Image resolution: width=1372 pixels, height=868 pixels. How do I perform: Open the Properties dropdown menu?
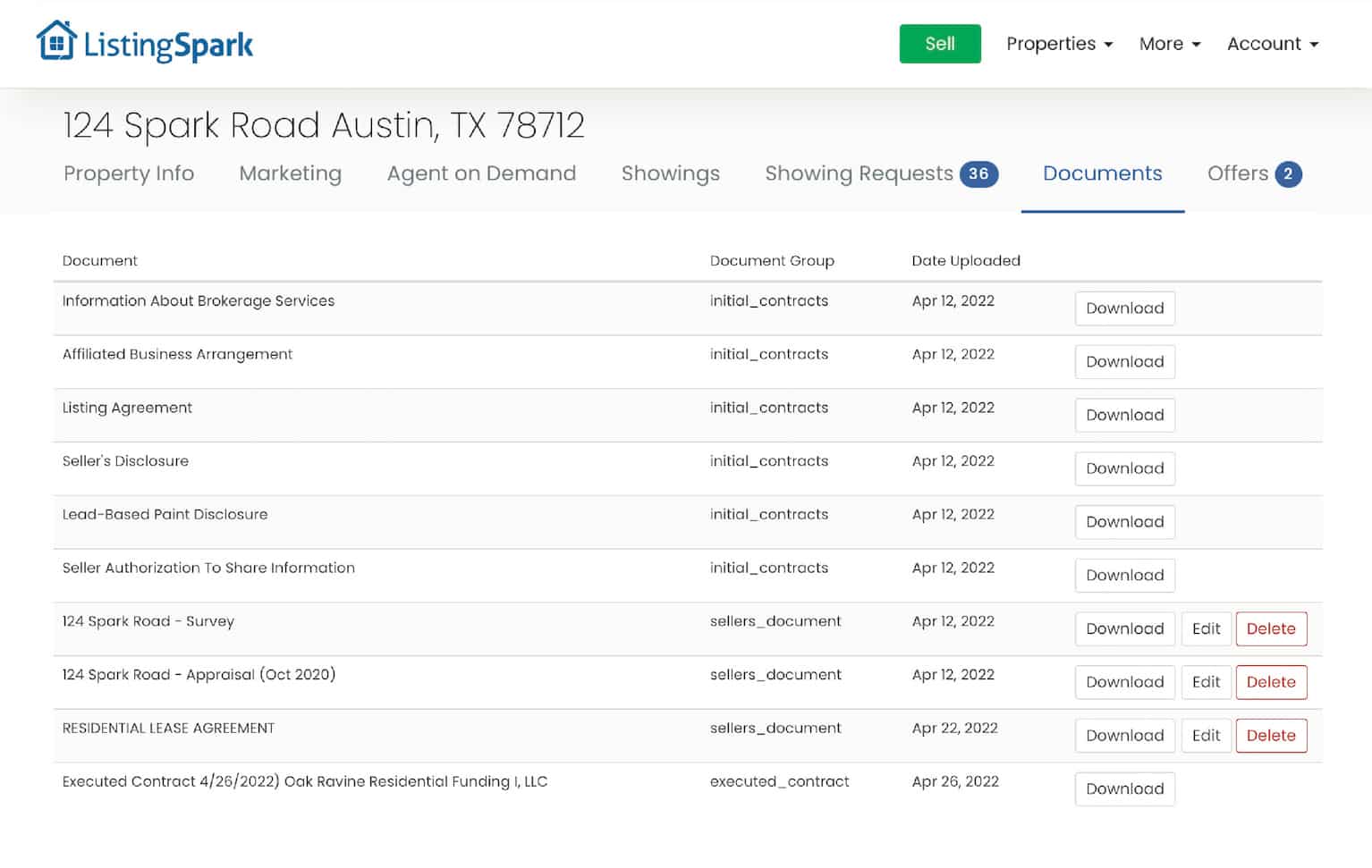(x=1059, y=44)
